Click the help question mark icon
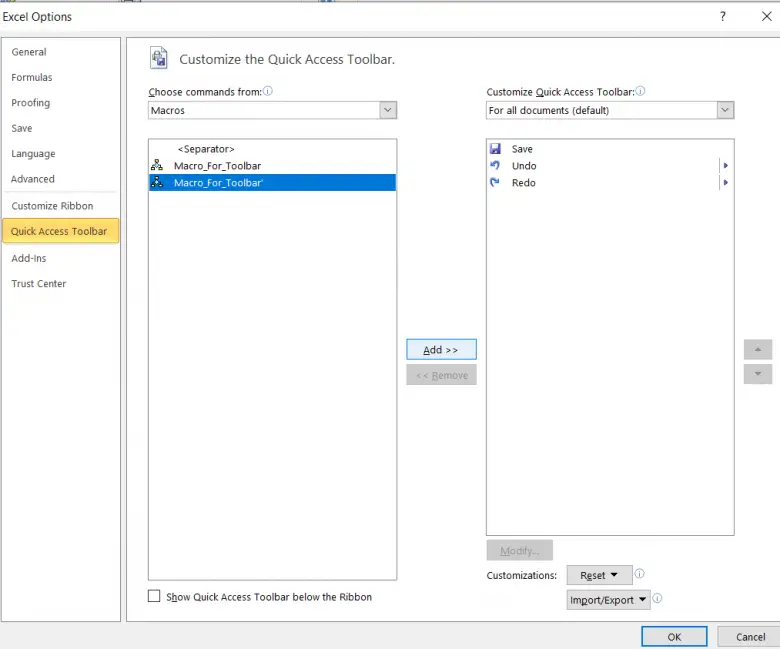The width and height of the screenshot is (780, 649). tap(723, 17)
